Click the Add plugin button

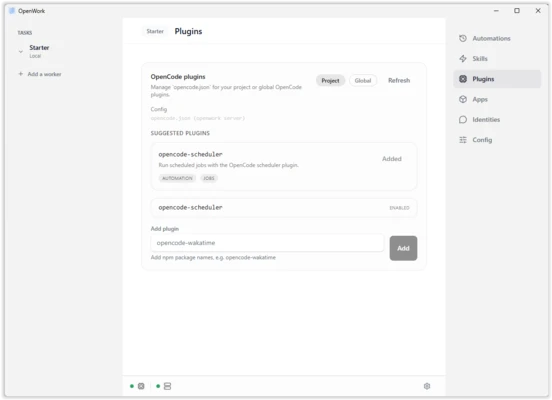click(x=403, y=248)
